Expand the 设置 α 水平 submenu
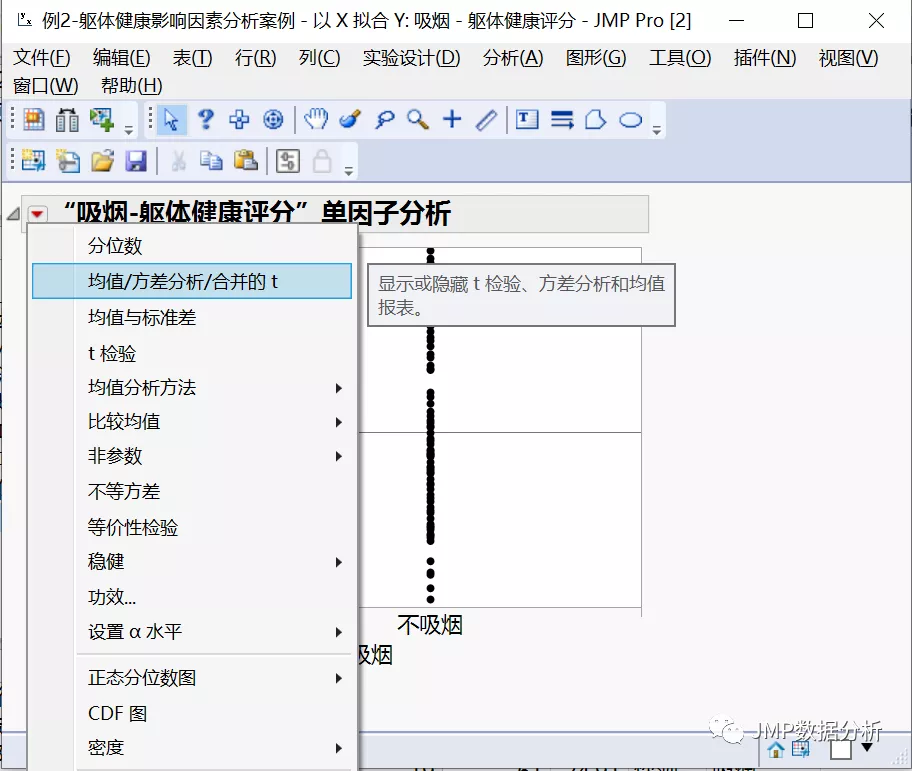912x771 pixels. pos(193,631)
